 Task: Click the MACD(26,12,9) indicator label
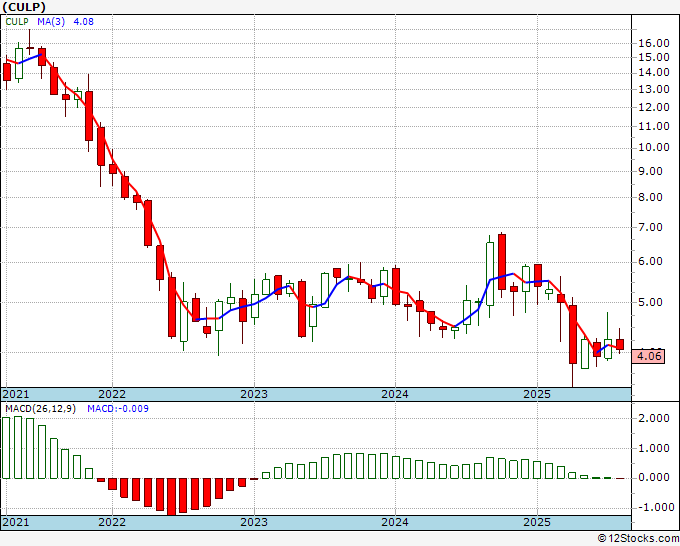pyautogui.click(x=40, y=409)
